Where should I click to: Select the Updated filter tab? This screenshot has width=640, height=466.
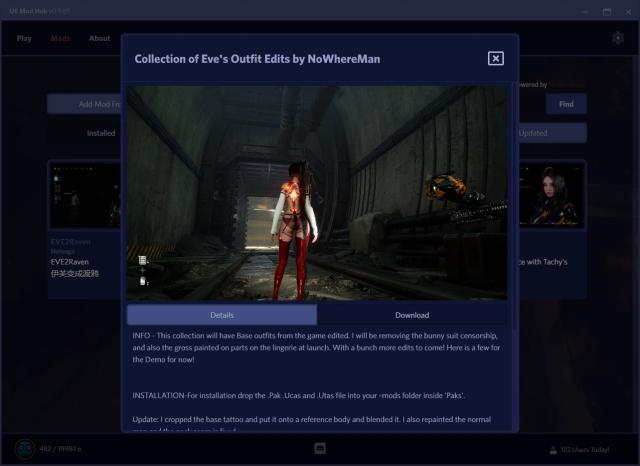pyautogui.click(x=553, y=133)
